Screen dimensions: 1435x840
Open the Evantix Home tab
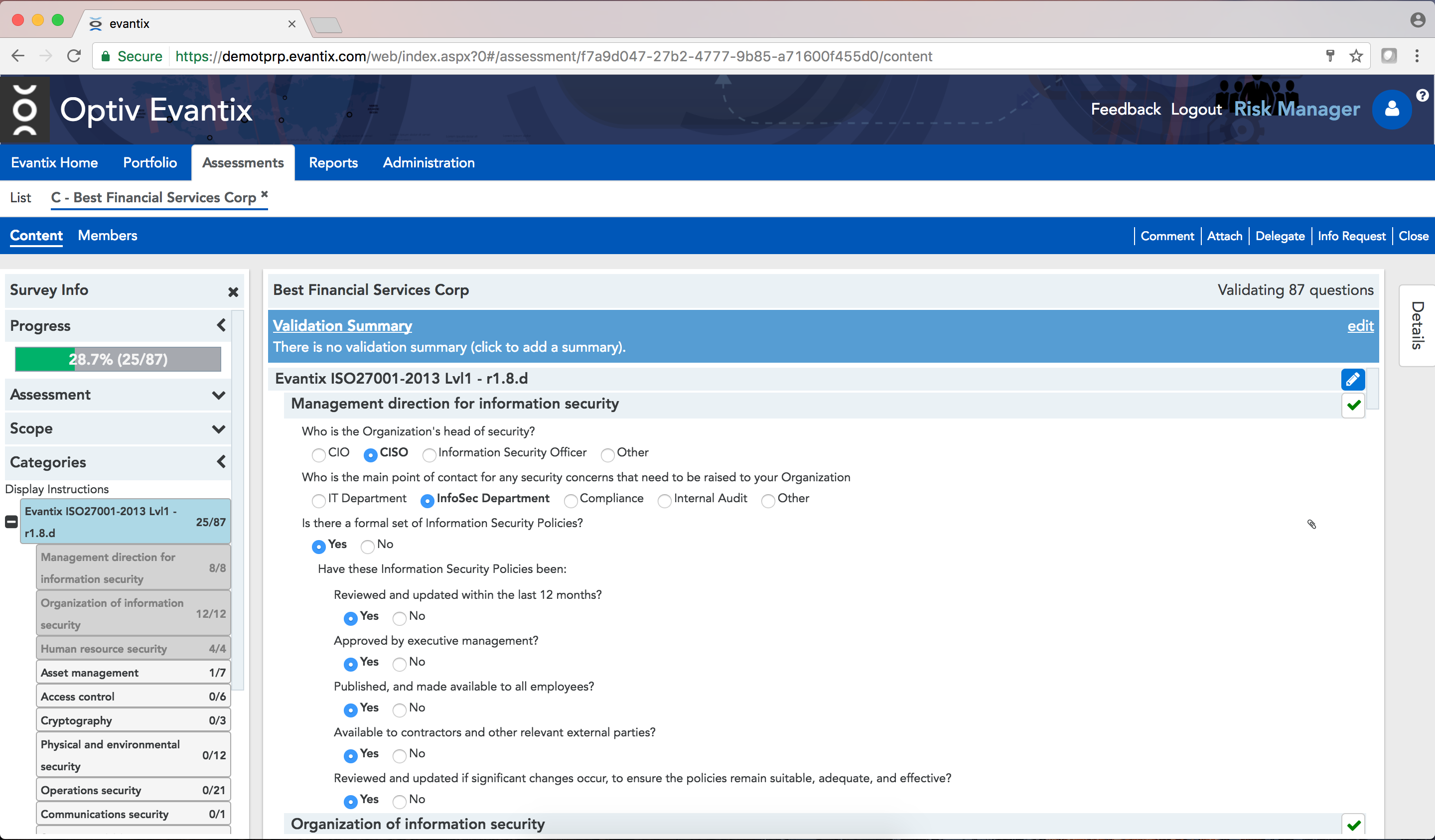pos(54,163)
